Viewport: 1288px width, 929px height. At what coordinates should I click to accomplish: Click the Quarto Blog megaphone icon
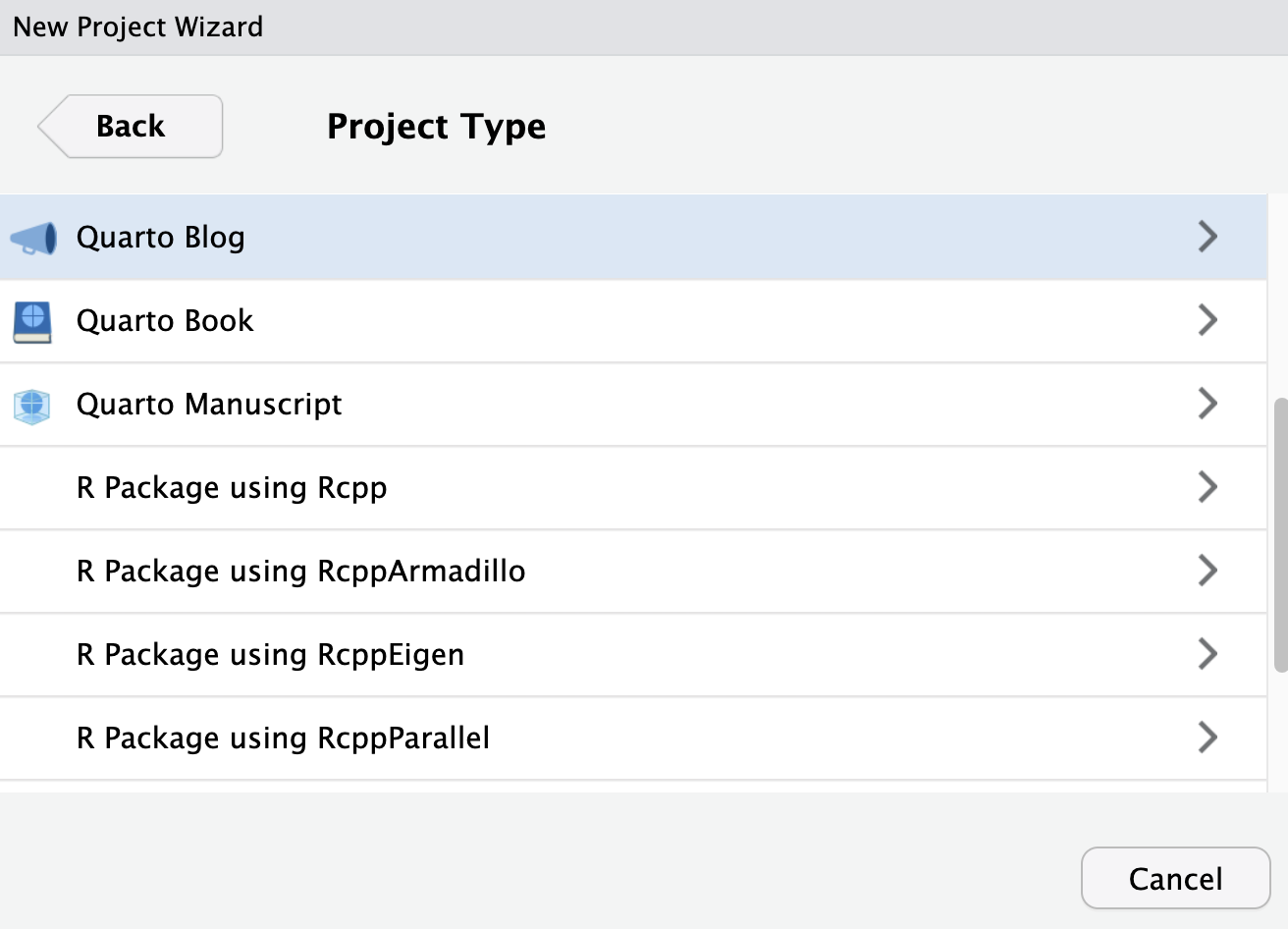[x=33, y=238]
